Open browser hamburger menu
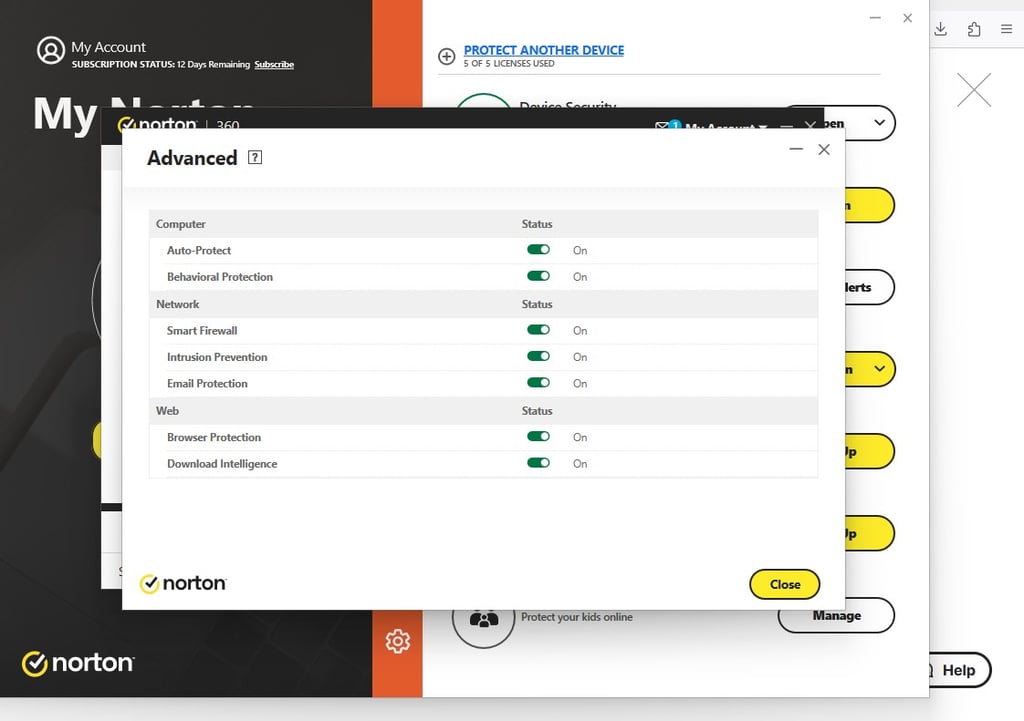This screenshot has width=1024, height=721. pos(1006,29)
